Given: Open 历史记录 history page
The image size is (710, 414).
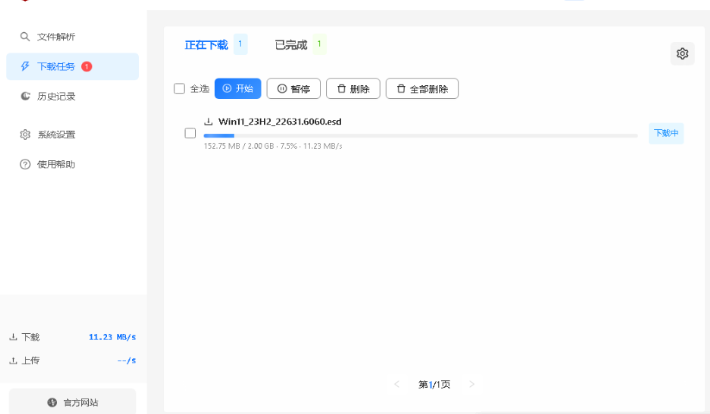Looking at the screenshot, I should click(56, 97).
